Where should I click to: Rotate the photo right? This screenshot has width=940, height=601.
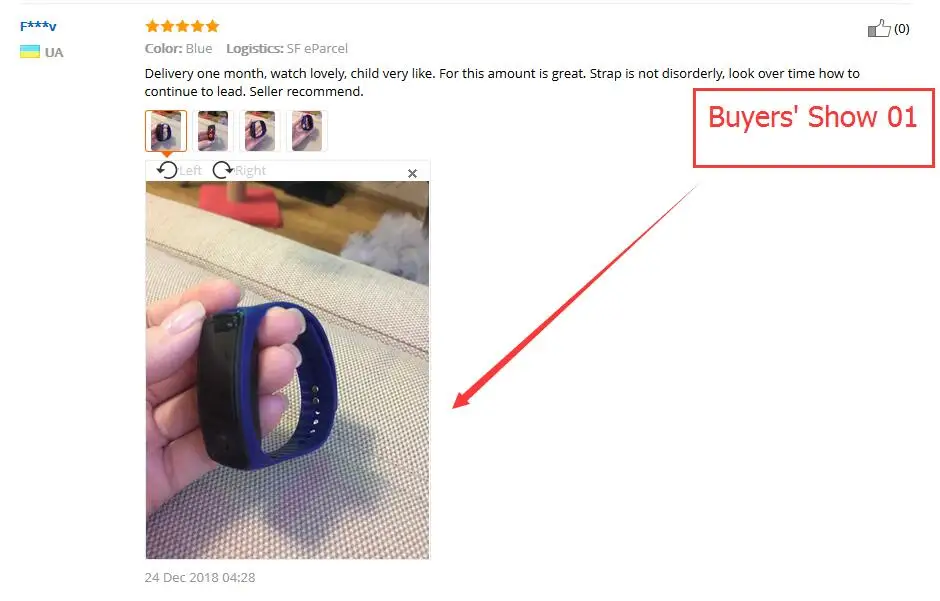pos(222,170)
